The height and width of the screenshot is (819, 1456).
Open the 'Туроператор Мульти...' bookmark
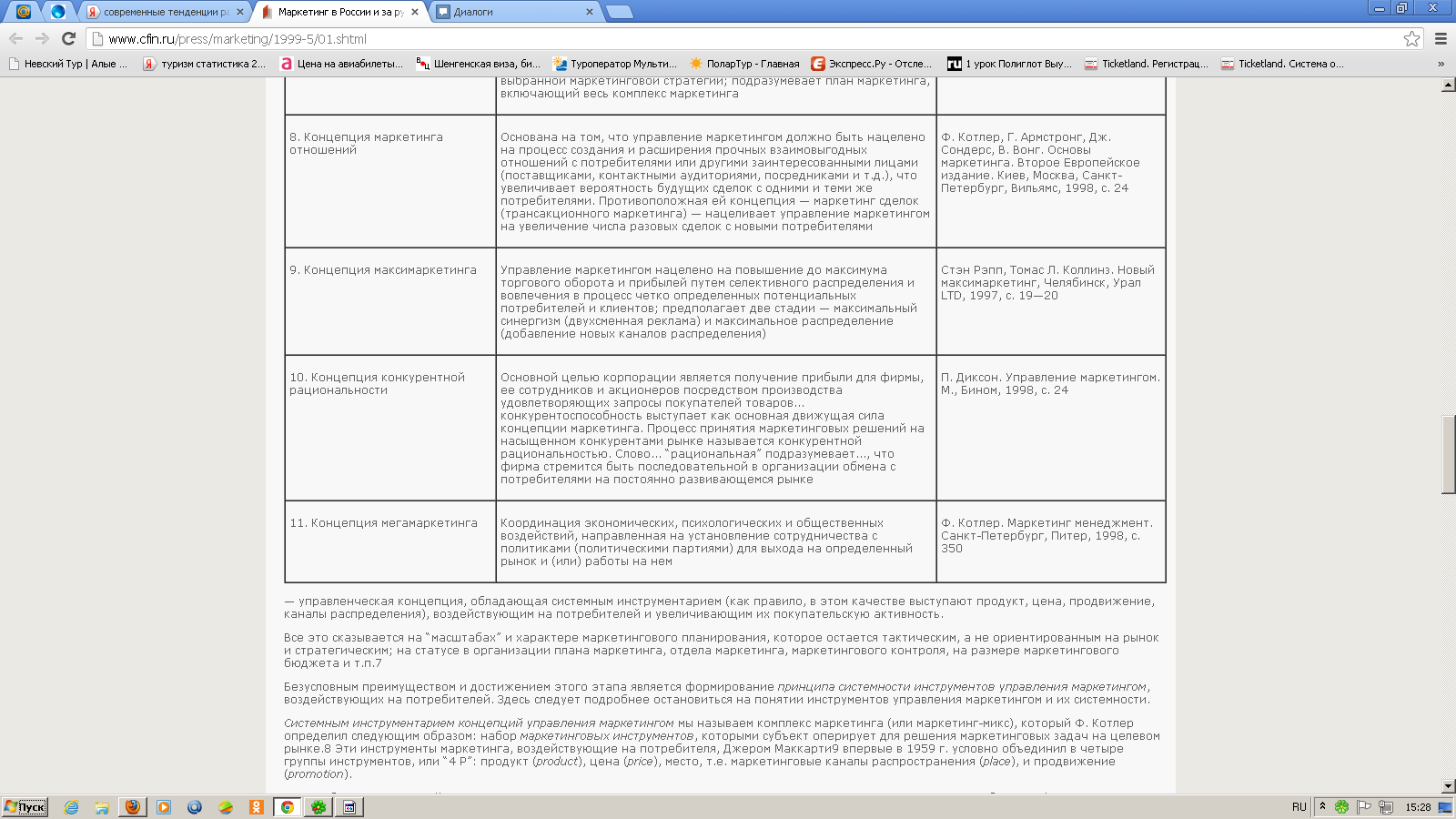coord(615,64)
